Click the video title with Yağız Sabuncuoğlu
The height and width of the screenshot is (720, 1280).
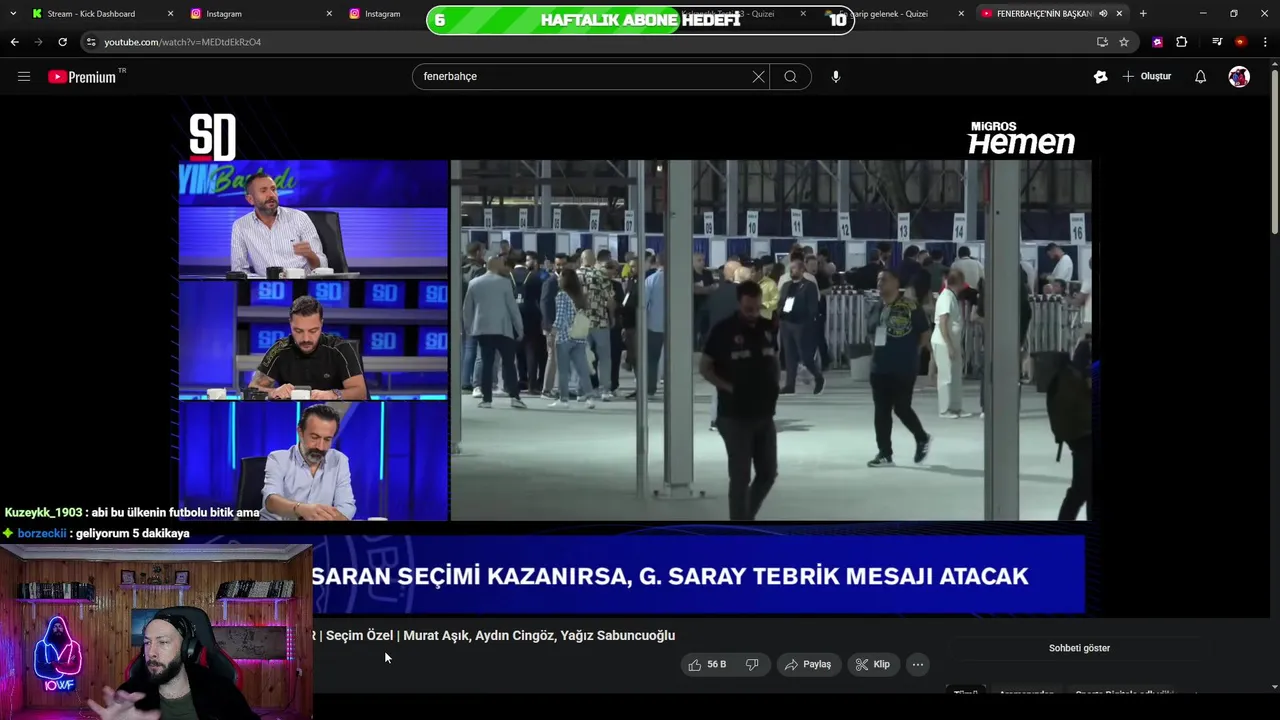pyautogui.click(x=494, y=635)
